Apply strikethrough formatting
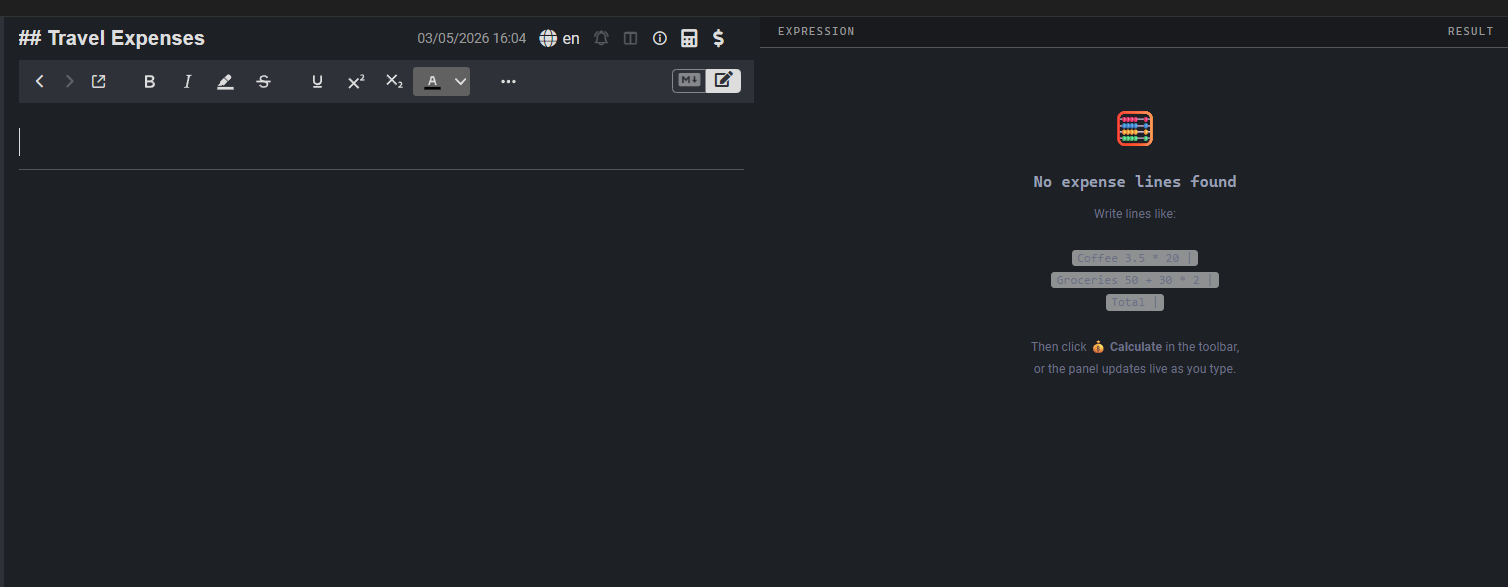Viewport: 1508px width, 587px height. (263, 81)
